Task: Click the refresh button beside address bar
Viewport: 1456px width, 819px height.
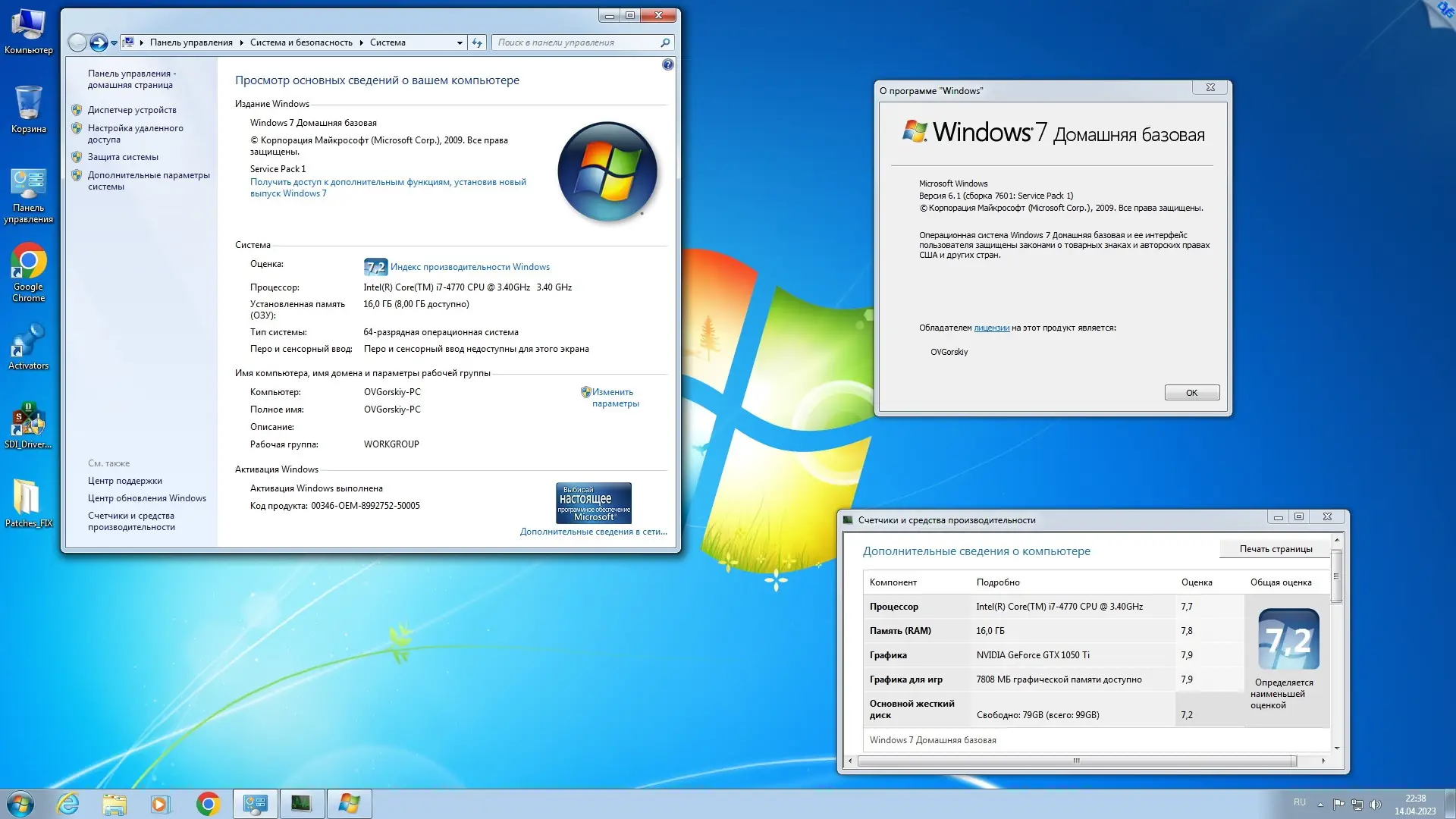Action: point(477,42)
